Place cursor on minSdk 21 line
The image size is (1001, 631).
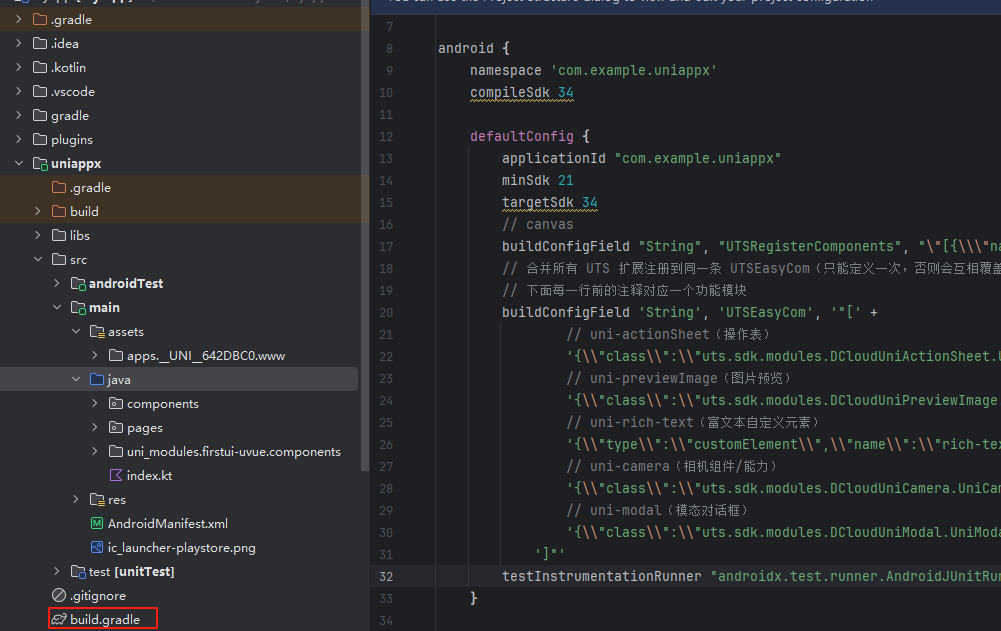pos(538,181)
